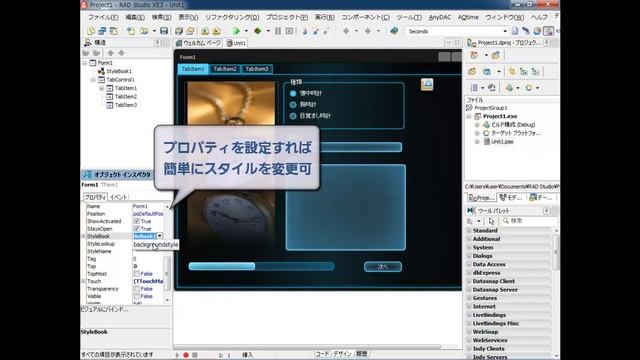
Task: Switch to the イベント tab in the Object Inspector
Action: coord(119,197)
